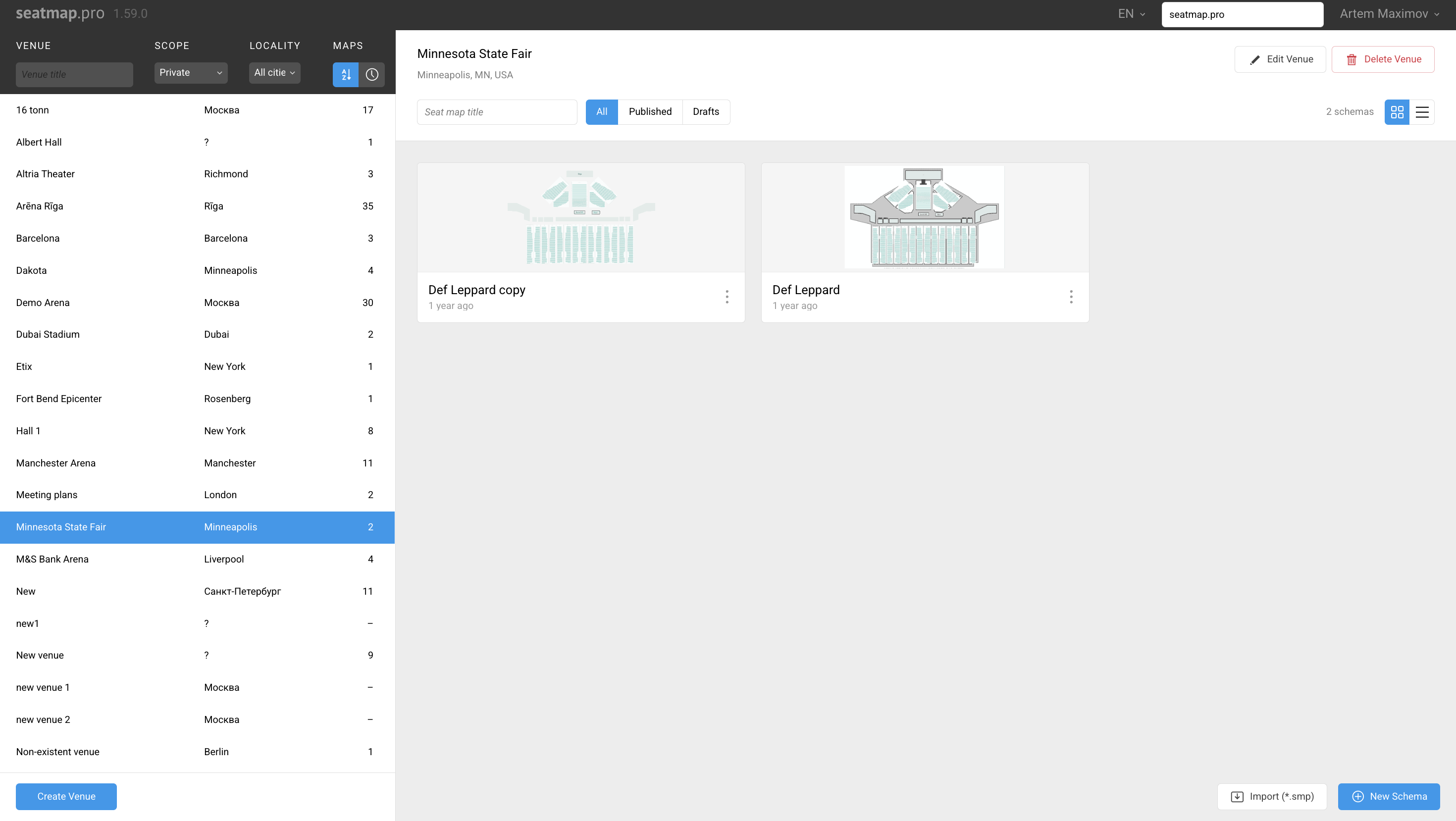Select the All schemas filter
This screenshot has height=821, width=1456.
(601, 112)
